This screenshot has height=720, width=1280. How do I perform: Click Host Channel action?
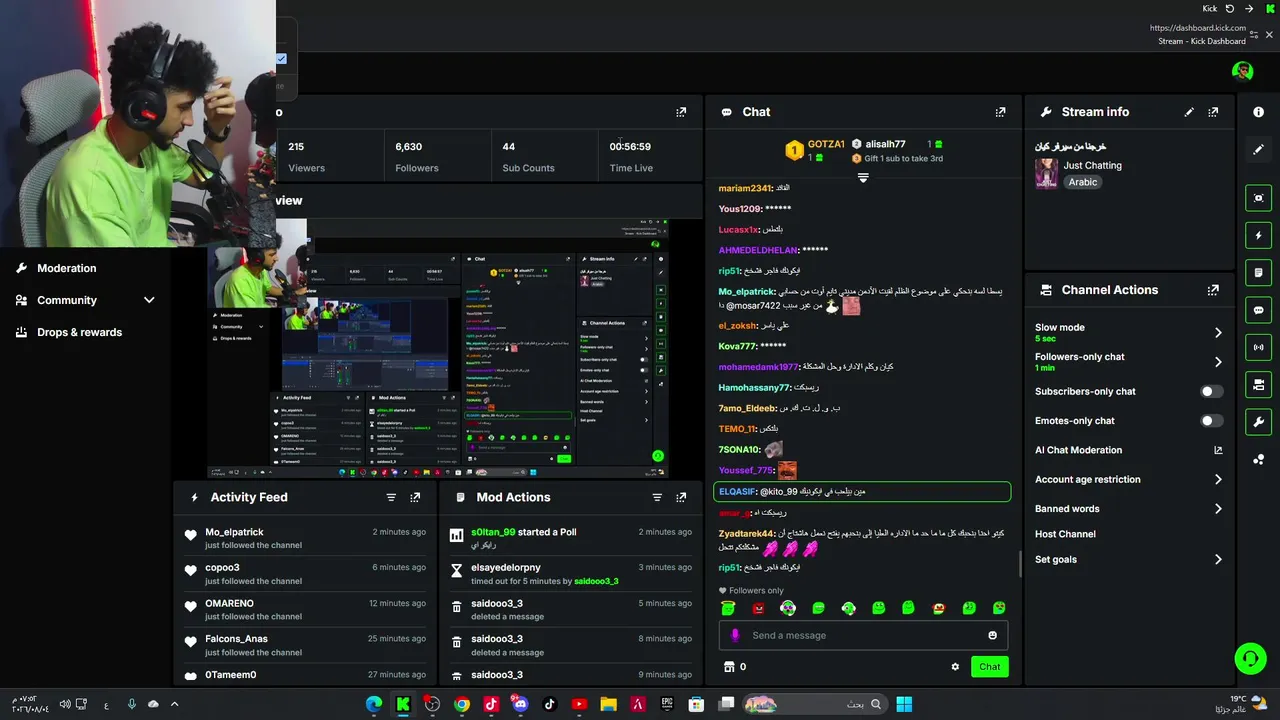[x=1065, y=534]
